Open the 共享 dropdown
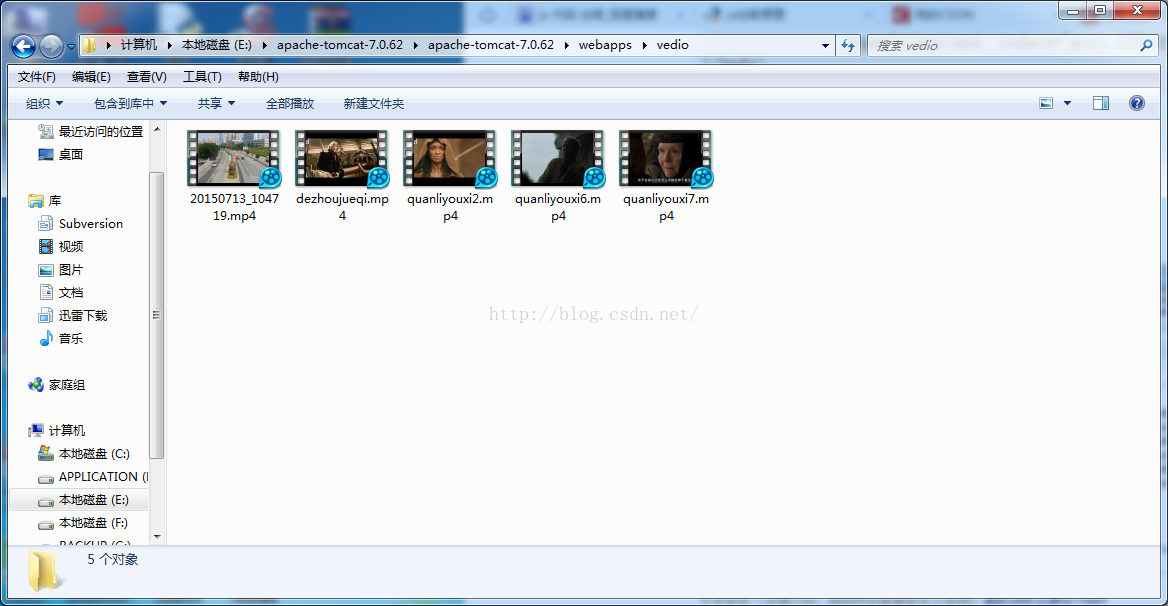Viewport: 1168px width, 606px height. pos(216,103)
